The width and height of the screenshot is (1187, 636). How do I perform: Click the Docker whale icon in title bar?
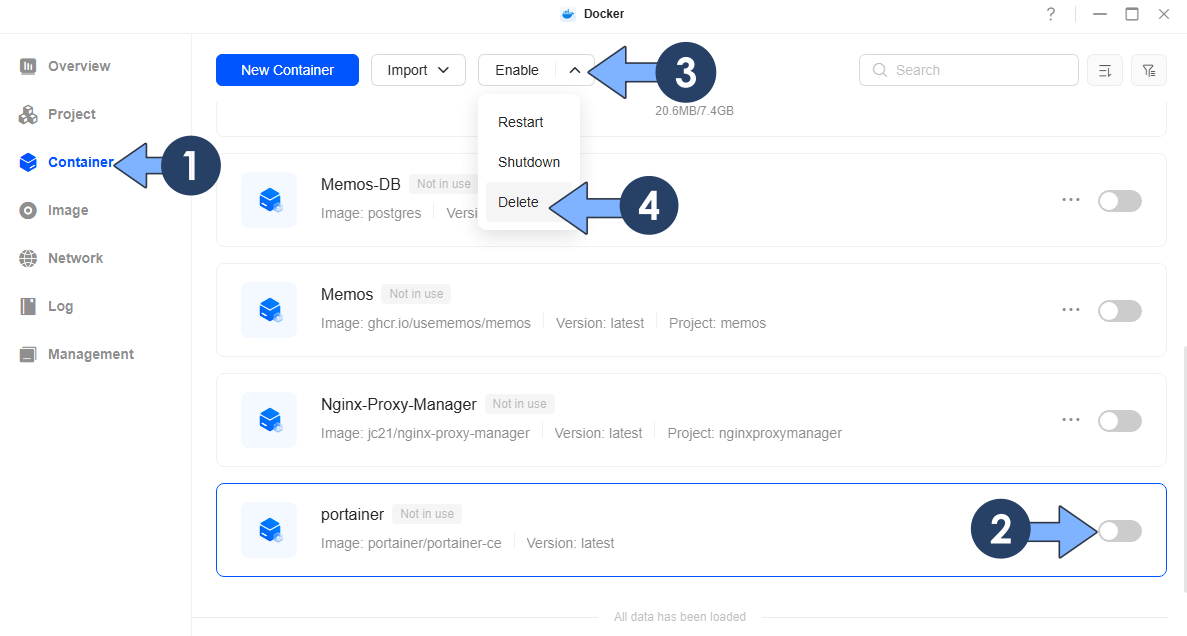pyautogui.click(x=568, y=14)
